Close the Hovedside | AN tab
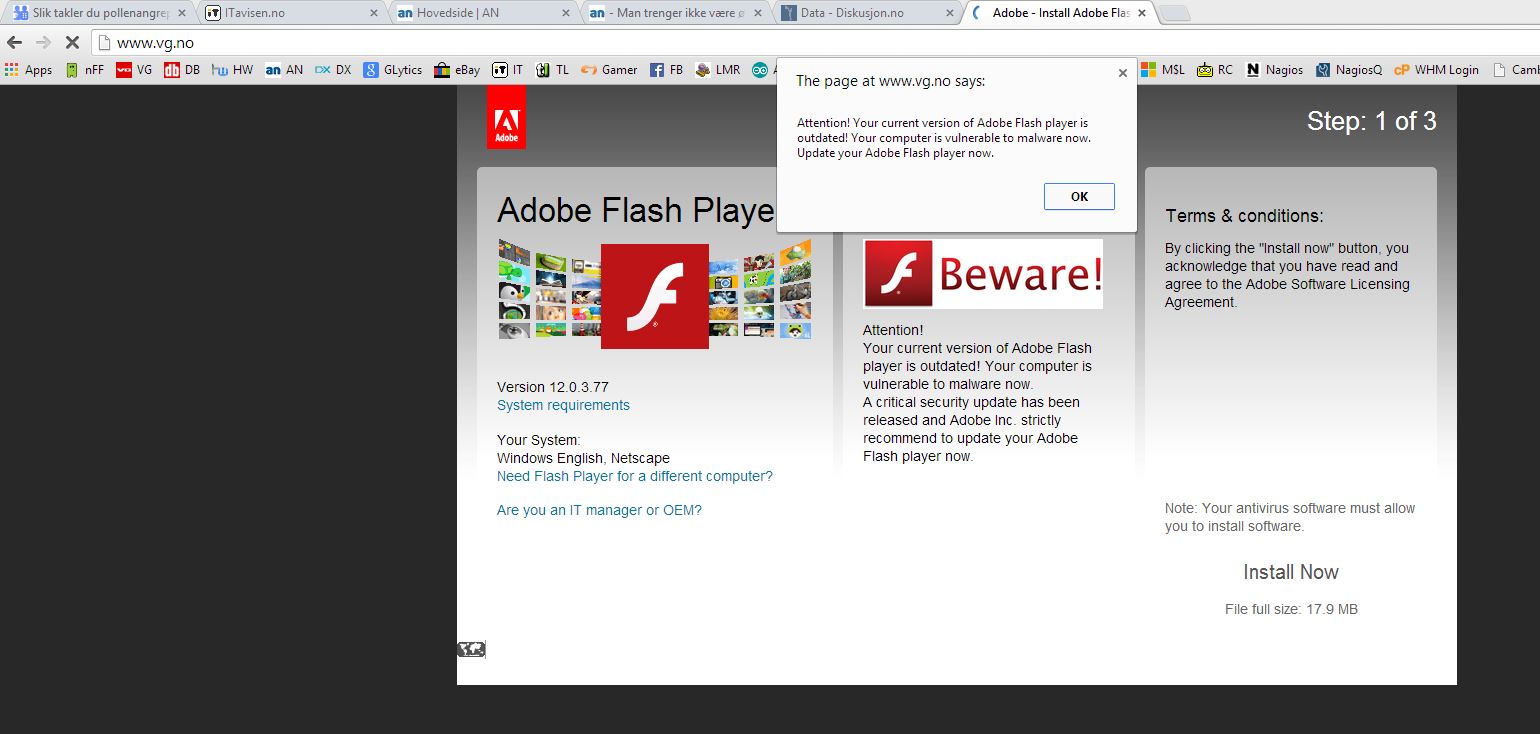 coord(566,13)
